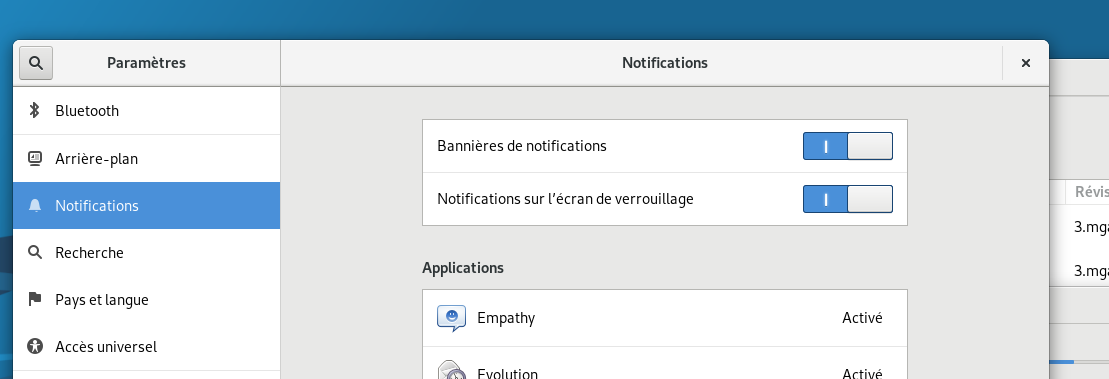The image size is (1109, 379).
Task: Go to Accès universel settings
Action: pyautogui.click(x=146, y=346)
